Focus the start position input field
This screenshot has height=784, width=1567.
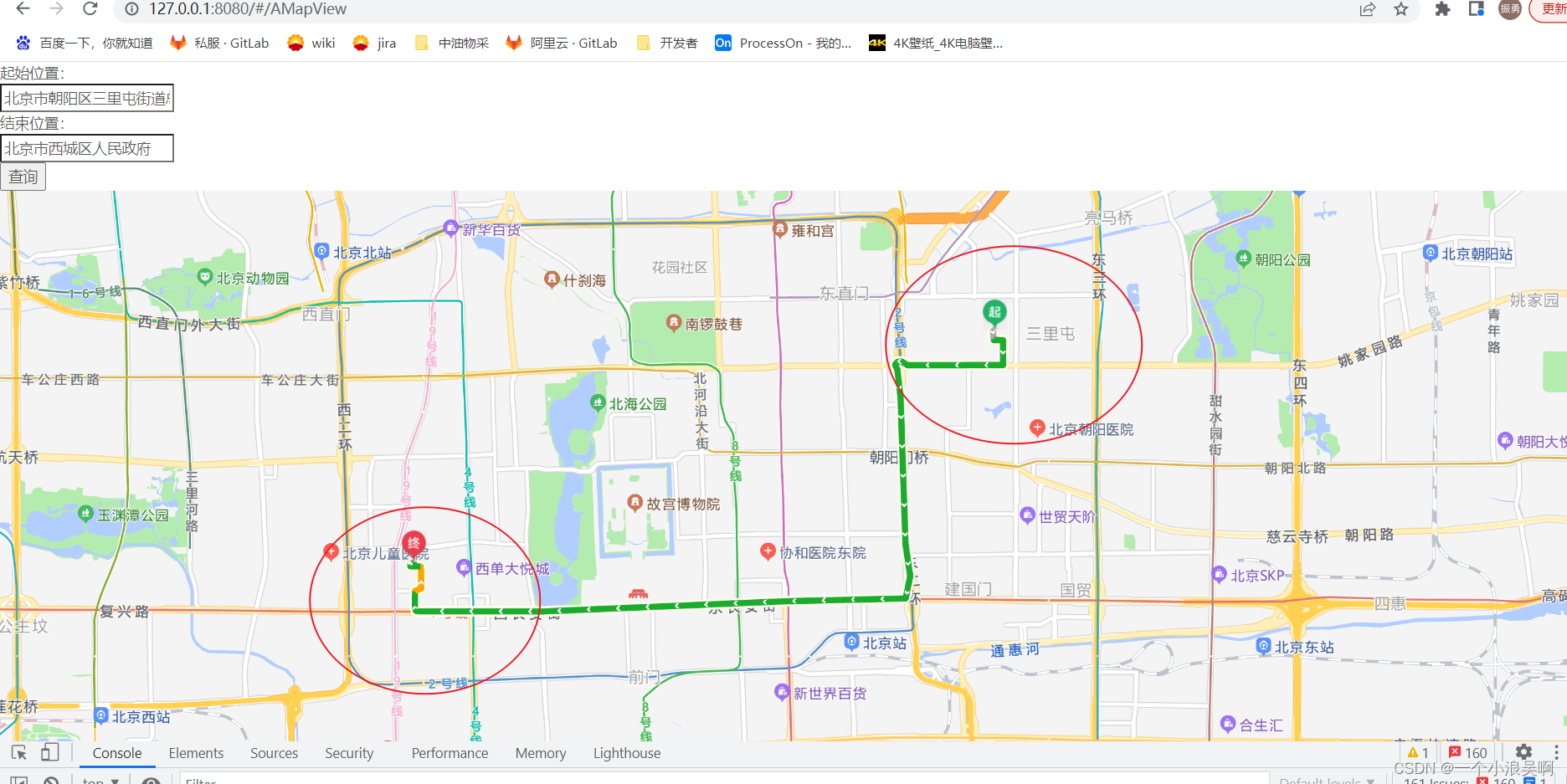point(87,98)
